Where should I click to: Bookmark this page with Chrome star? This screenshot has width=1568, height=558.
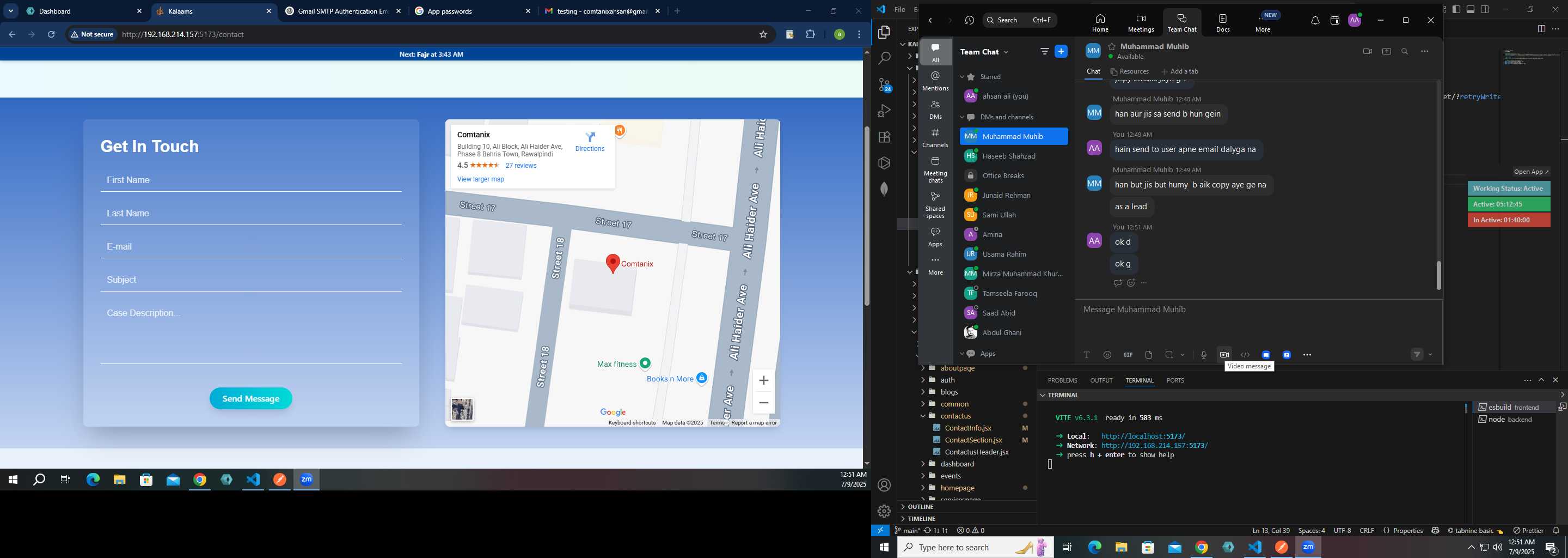point(763,35)
